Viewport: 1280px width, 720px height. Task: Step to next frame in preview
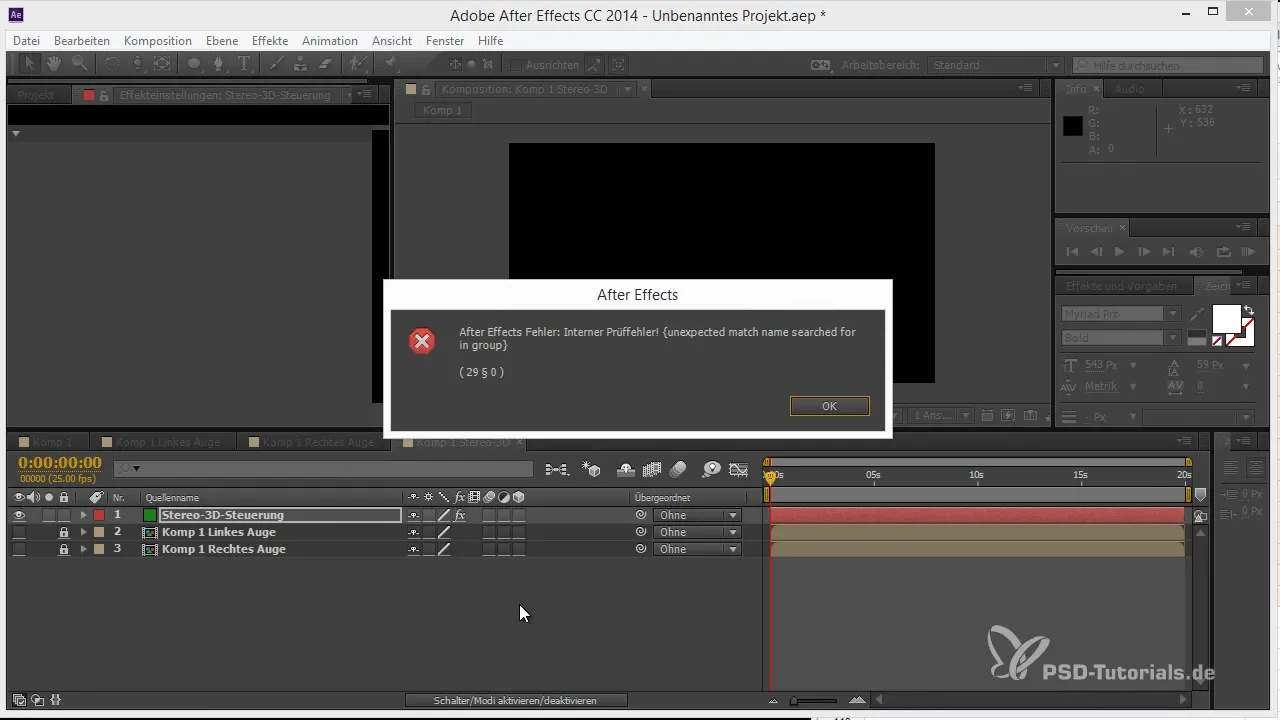[1144, 252]
